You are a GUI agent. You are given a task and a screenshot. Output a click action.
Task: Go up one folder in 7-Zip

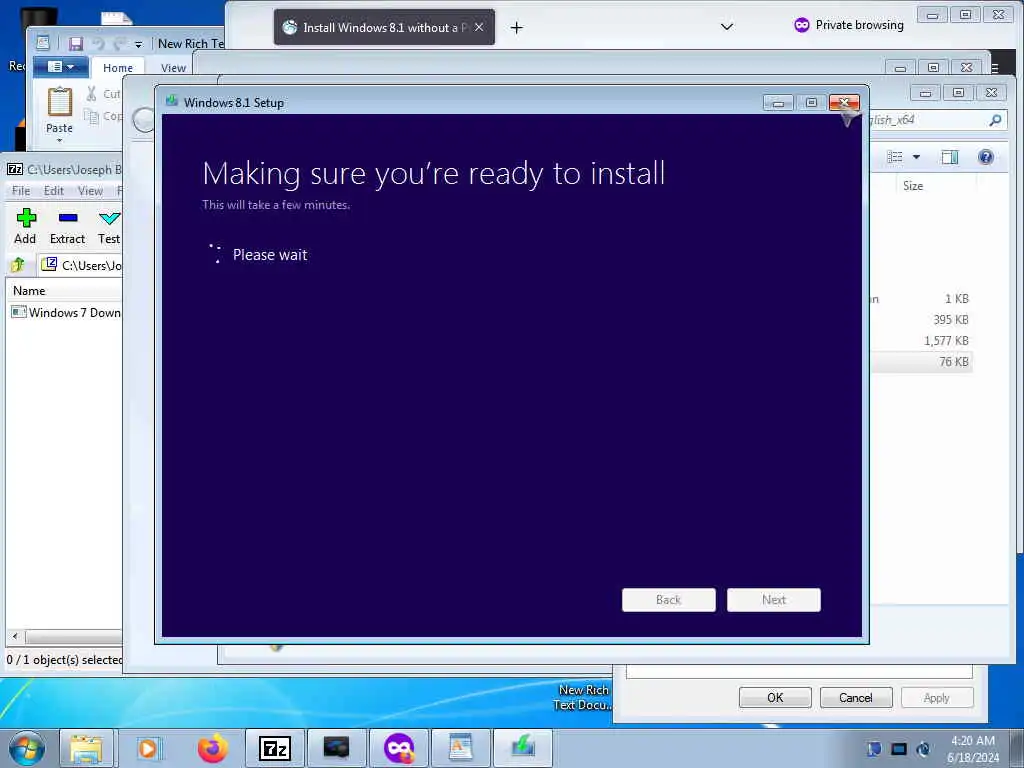pos(18,265)
